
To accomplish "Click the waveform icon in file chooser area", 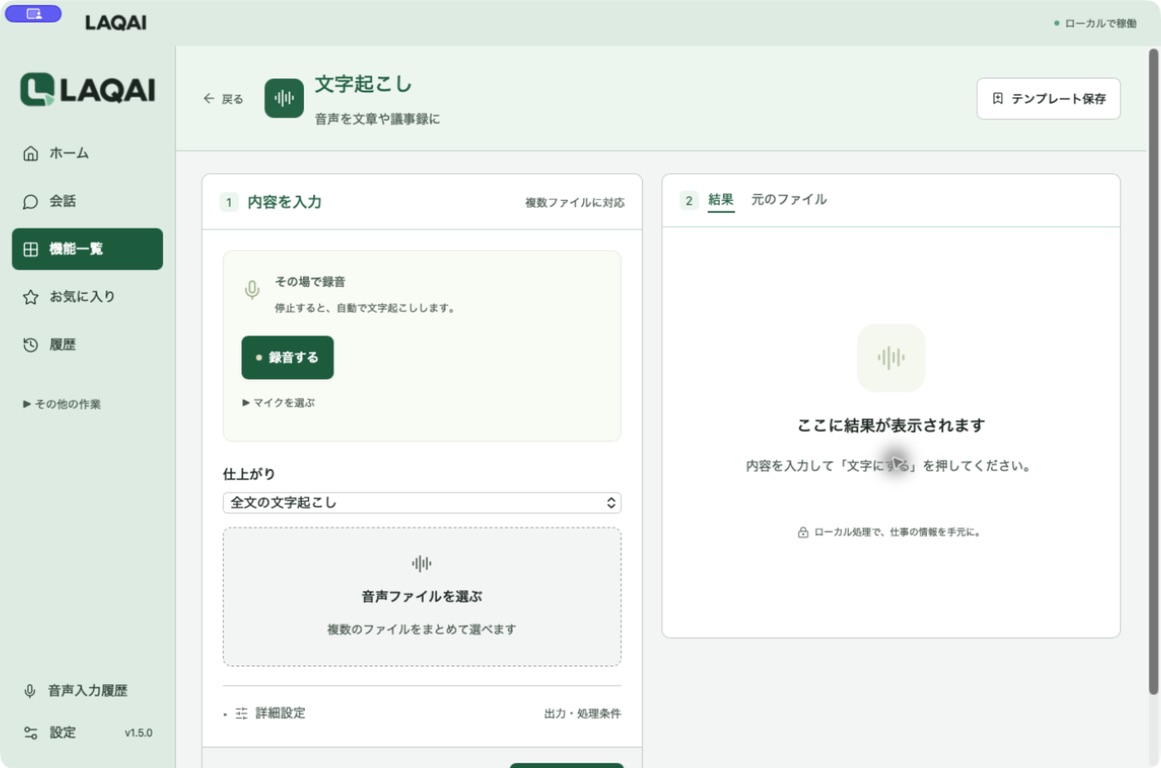I will pos(421,564).
